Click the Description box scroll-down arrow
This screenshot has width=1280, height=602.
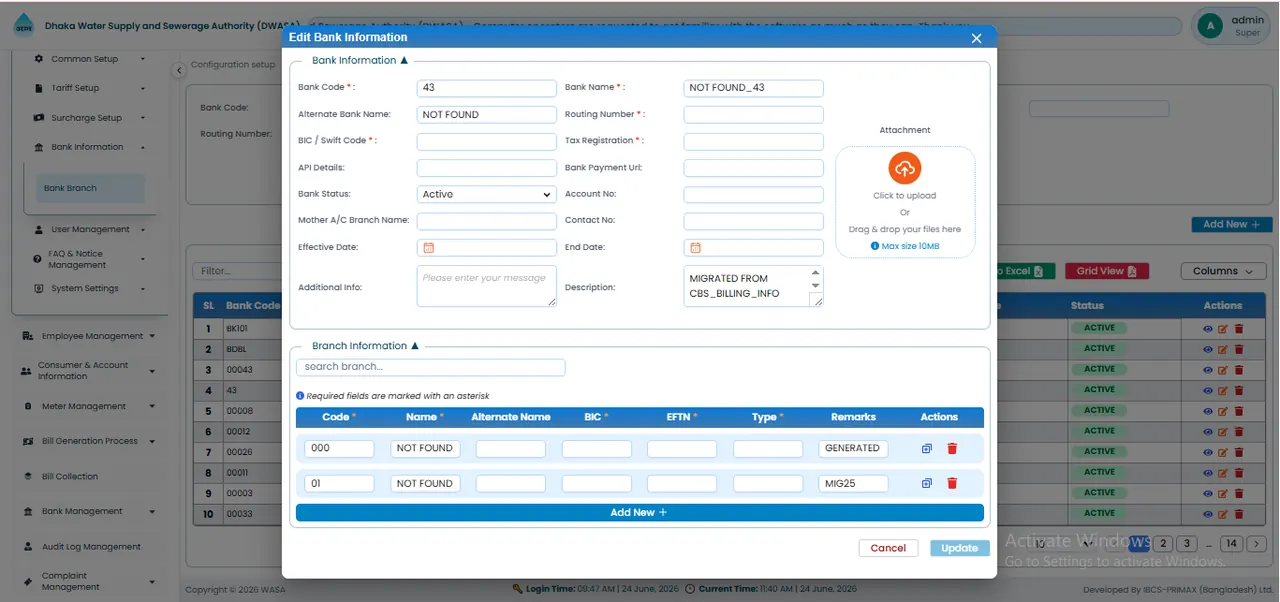click(x=816, y=287)
